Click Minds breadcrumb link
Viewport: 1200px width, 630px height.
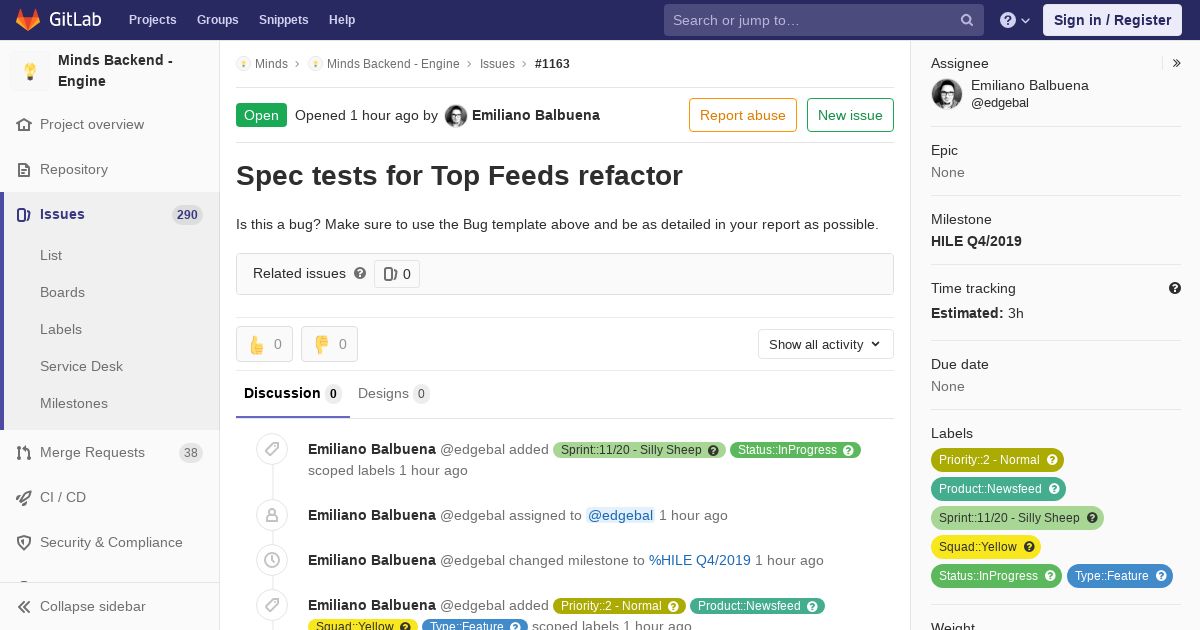271,64
